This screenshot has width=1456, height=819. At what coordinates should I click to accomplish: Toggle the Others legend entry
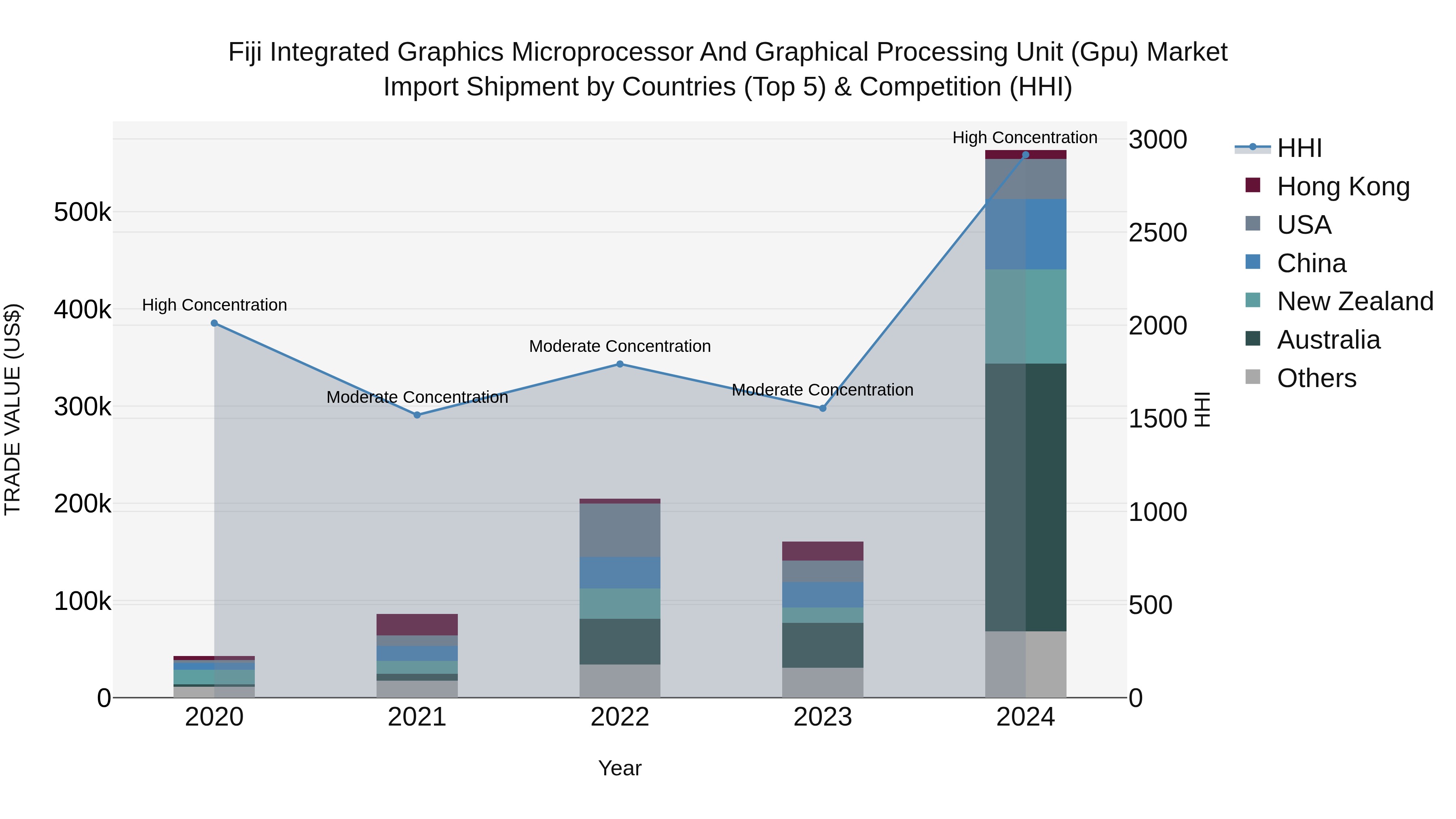[x=1301, y=378]
